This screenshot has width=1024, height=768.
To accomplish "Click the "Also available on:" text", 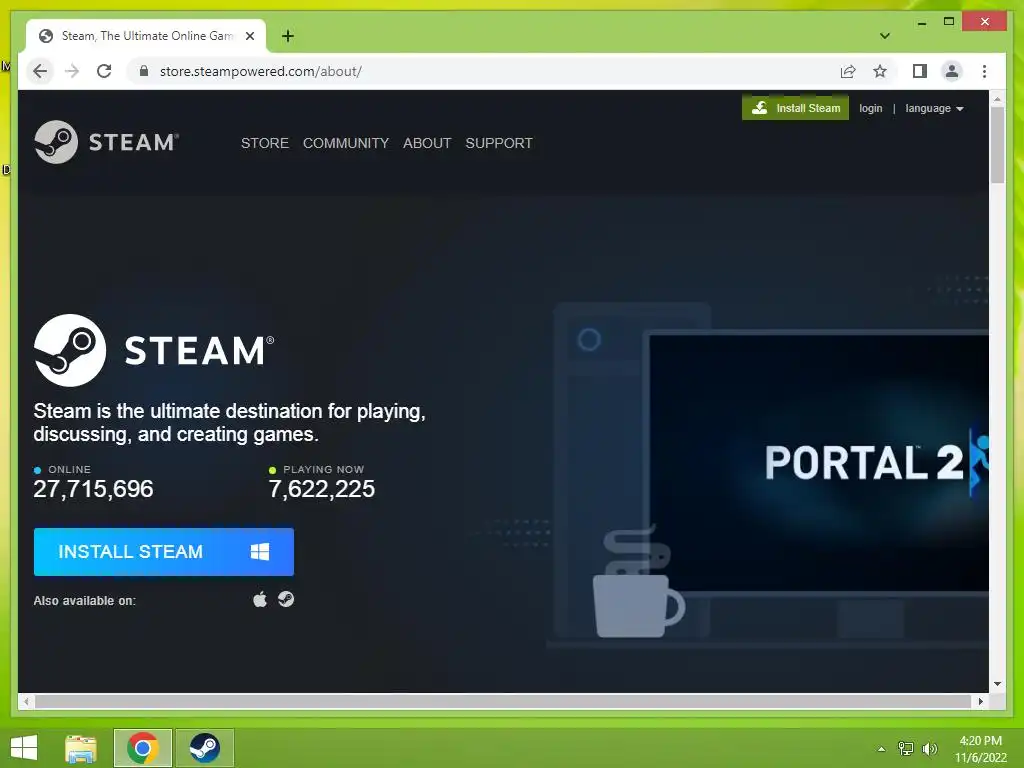I will pos(85,601).
